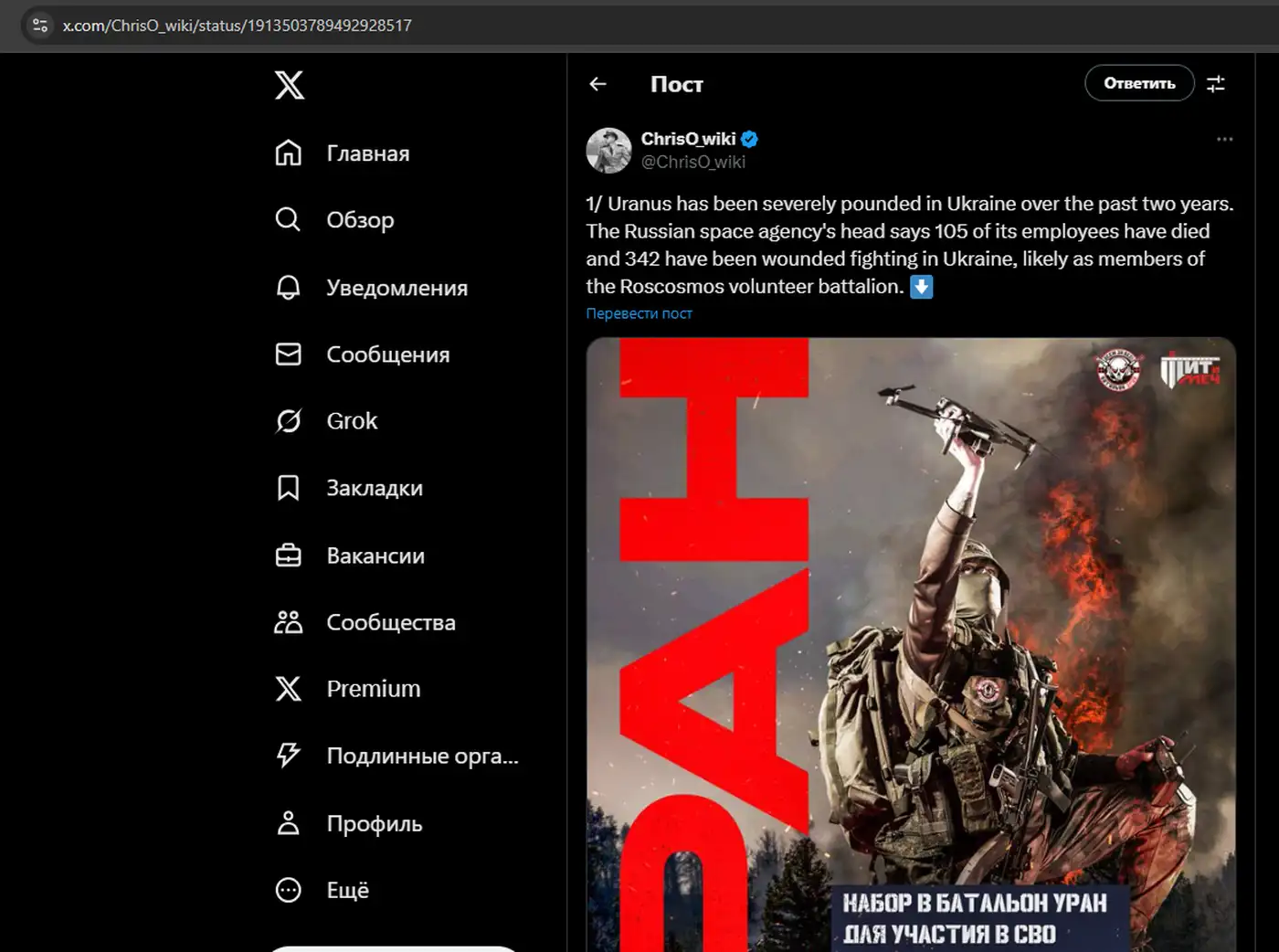Screen dimensions: 1279x952
Task: Open reply sorting filter icon
Action: coord(1215,84)
